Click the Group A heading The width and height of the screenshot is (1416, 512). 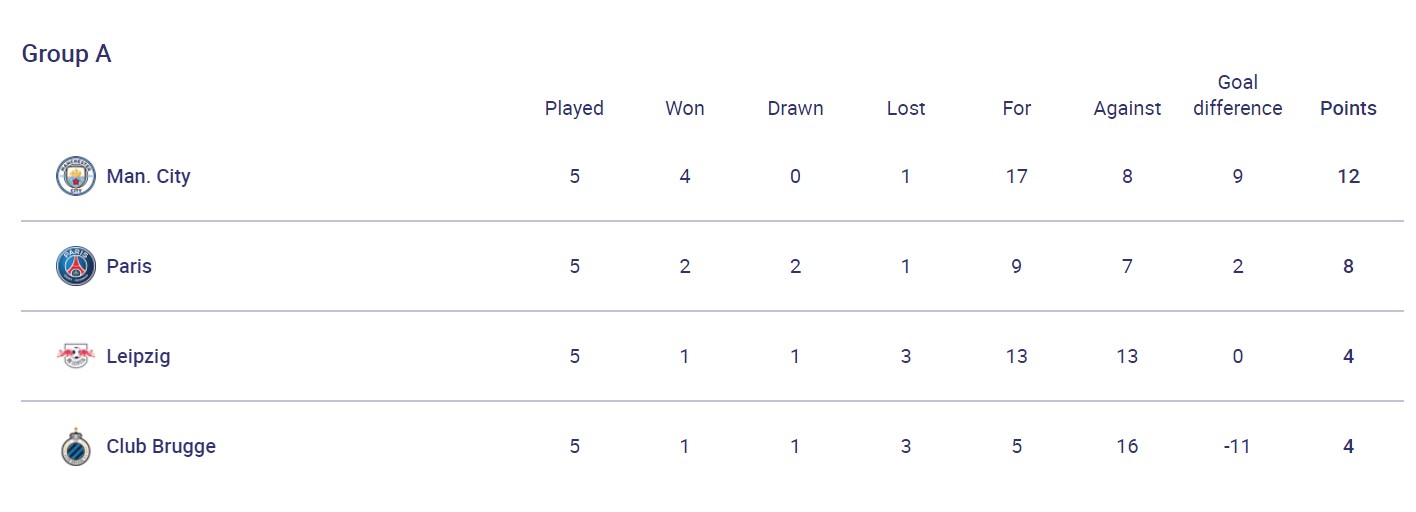click(66, 54)
